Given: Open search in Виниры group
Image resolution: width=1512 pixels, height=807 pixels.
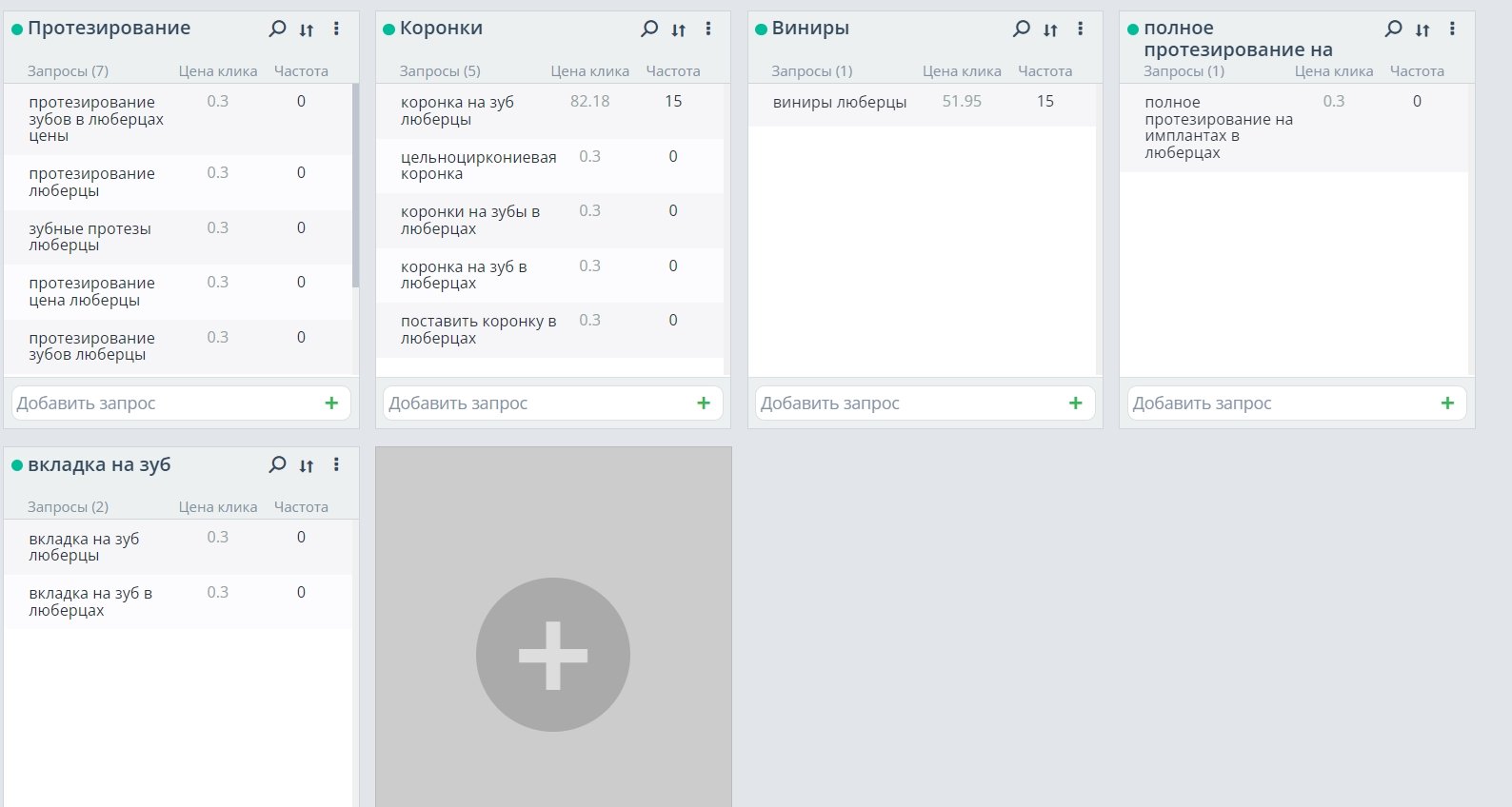Looking at the screenshot, I should pyautogui.click(x=1022, y=29).
